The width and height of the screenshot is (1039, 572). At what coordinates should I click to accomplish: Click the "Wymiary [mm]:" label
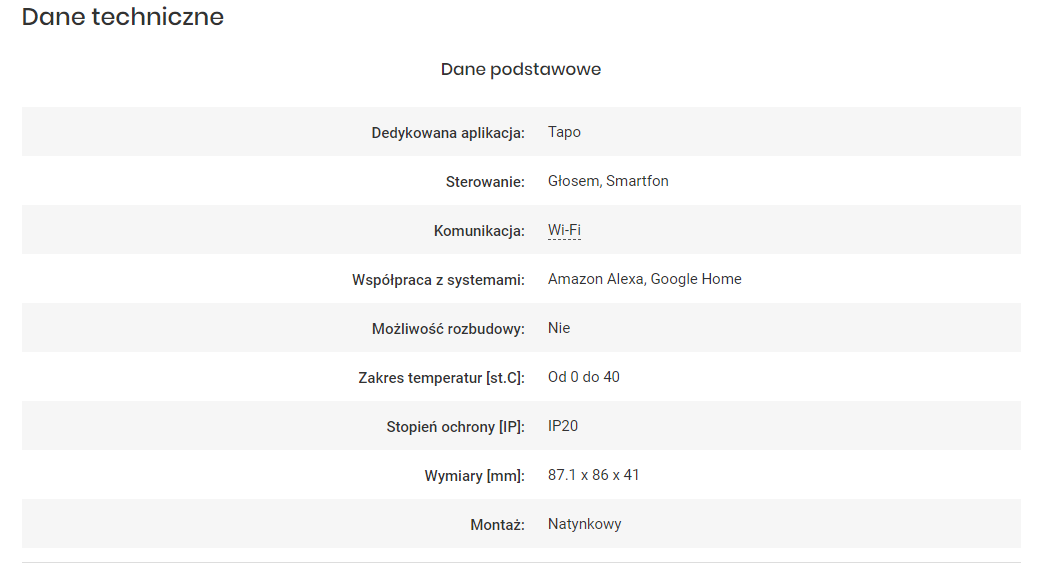tap(474, 476)
